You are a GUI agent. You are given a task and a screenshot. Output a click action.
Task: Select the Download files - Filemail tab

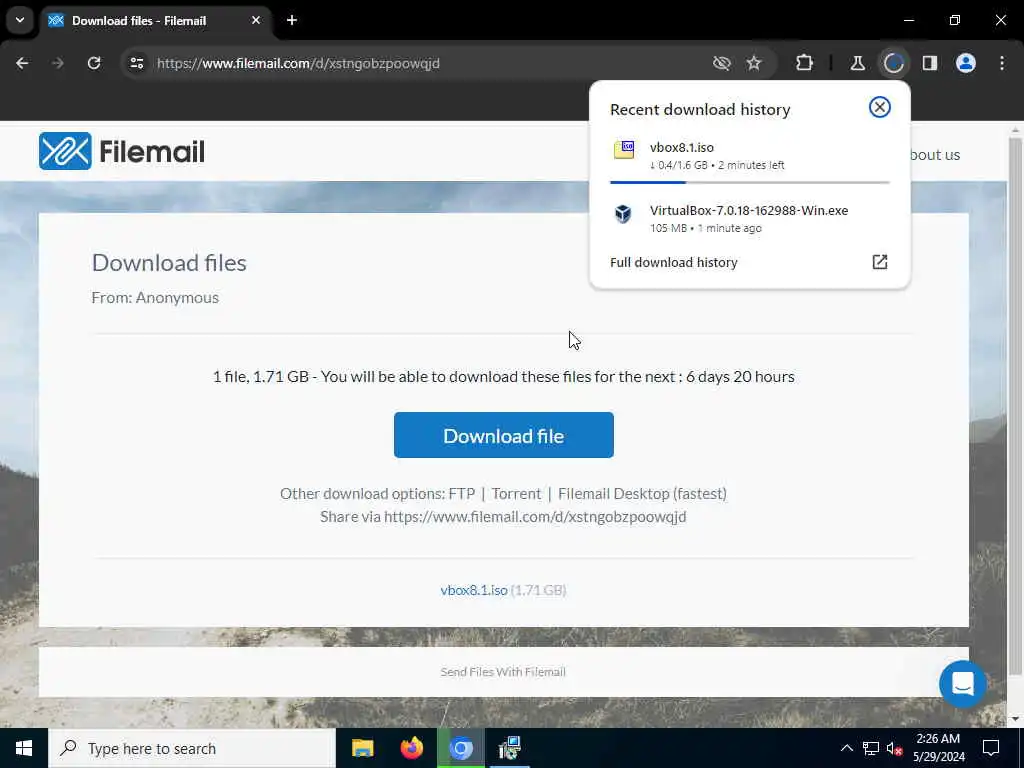tap(155, 21)
